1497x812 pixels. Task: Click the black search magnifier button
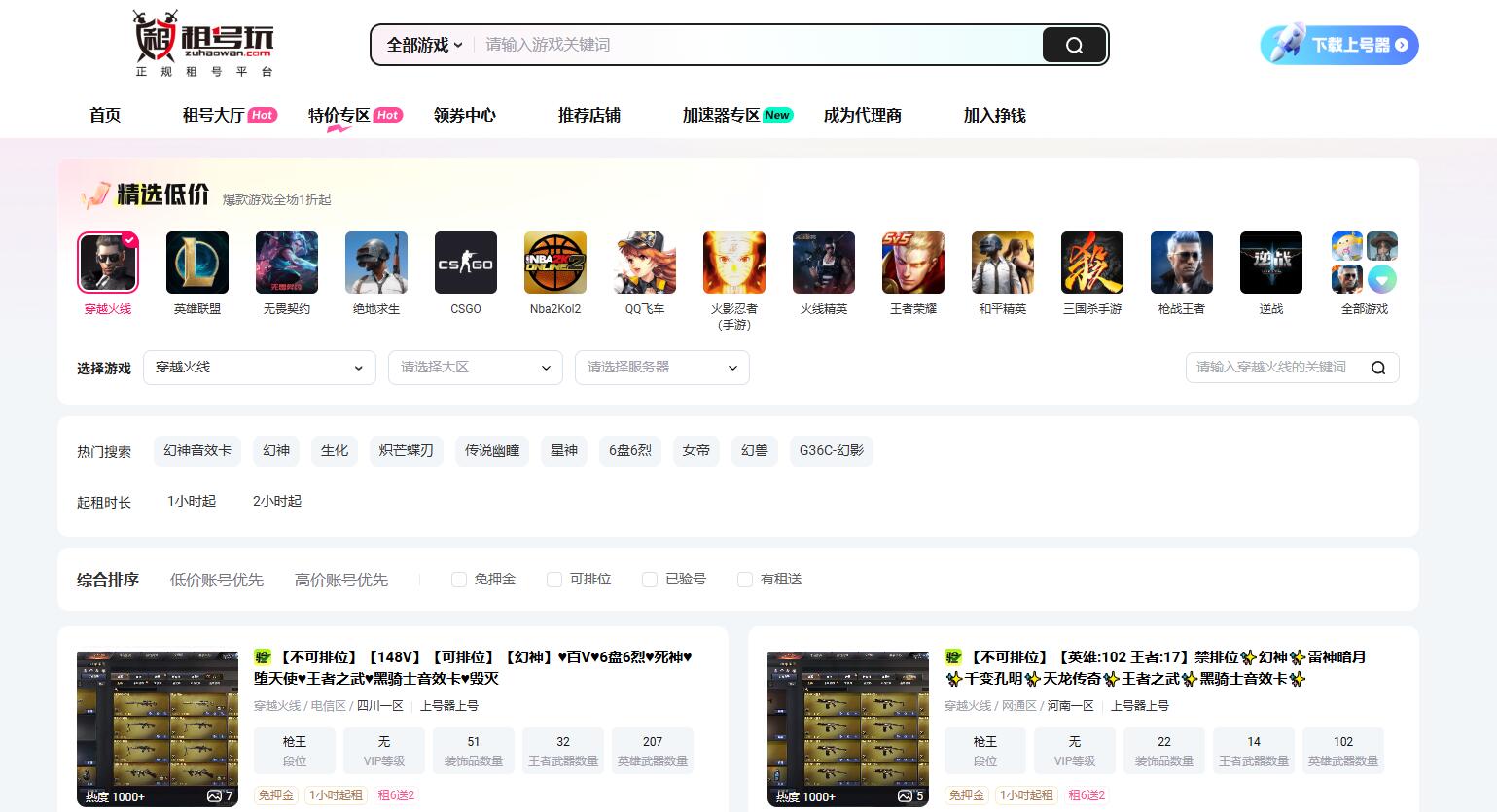click(x=1074, y=45)
